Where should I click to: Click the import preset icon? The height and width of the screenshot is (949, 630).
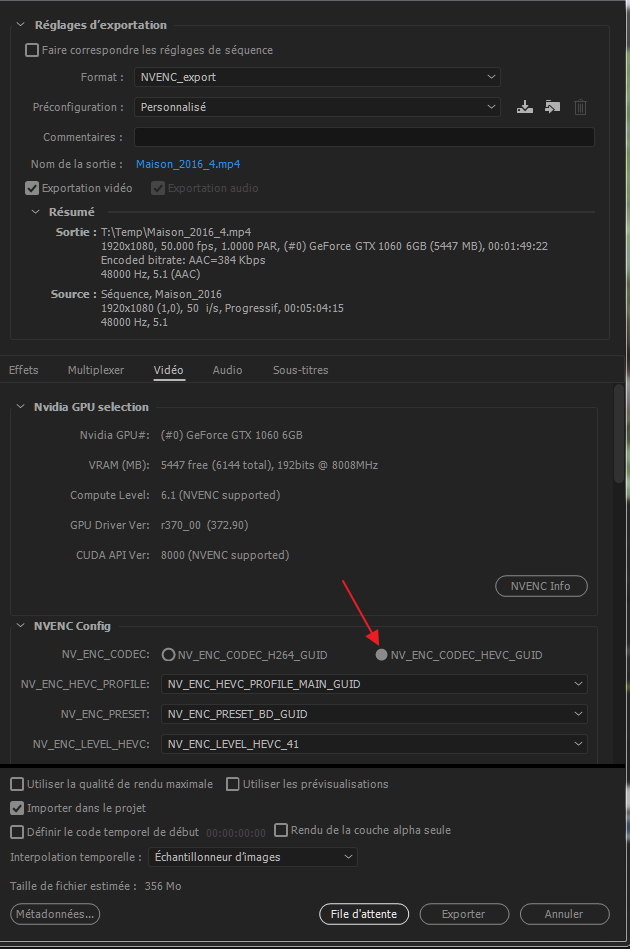pos(552,107)
